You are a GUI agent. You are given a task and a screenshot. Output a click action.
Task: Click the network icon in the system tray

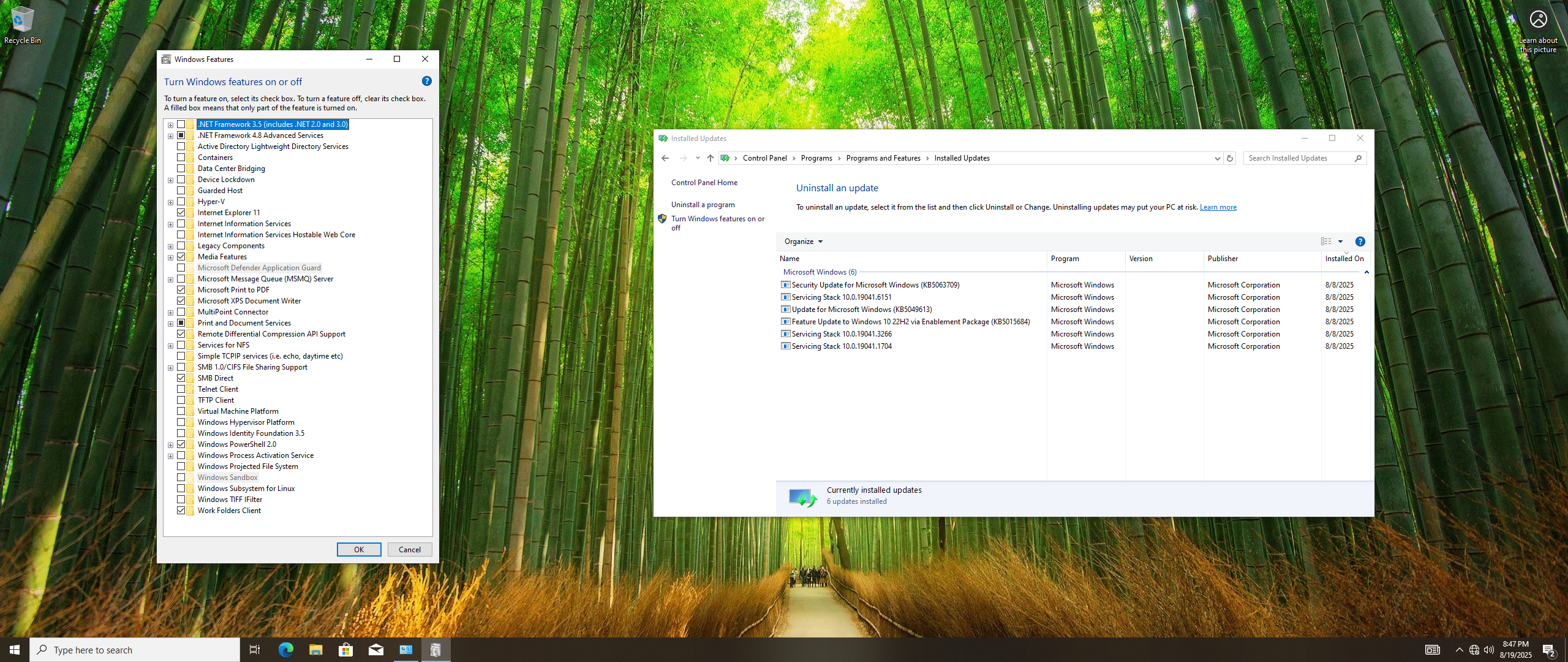pyautogui.click(x=1474, y=650)
